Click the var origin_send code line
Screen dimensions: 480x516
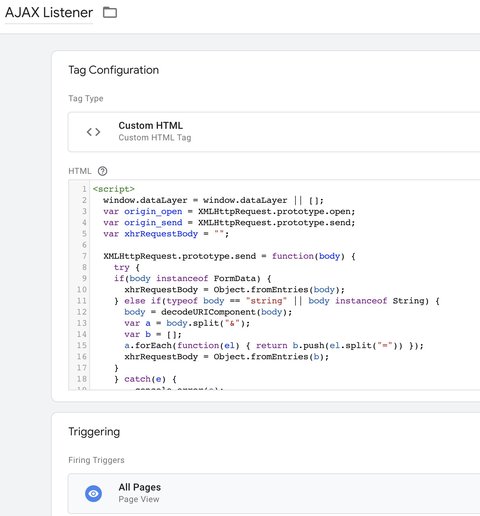pos(229,223)
